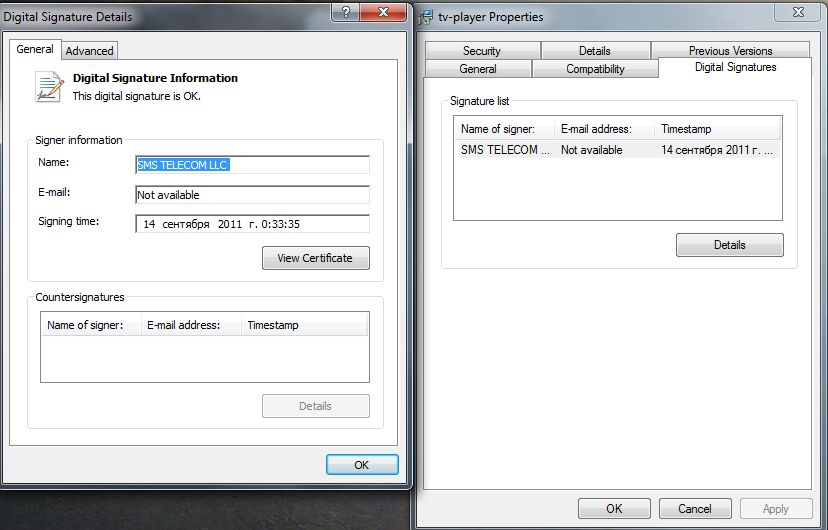Open the Security tab
This screenshot has width=828, height=530.
pos(482,51)
